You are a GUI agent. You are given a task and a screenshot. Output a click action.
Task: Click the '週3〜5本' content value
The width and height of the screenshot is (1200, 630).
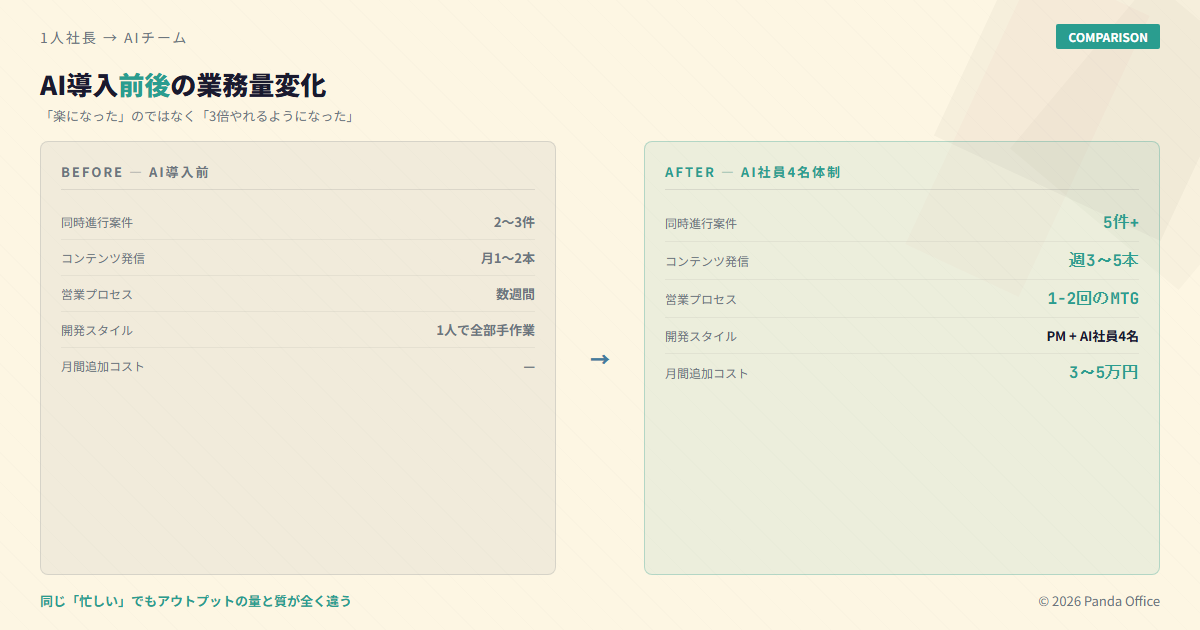[x=1102, y=260]
